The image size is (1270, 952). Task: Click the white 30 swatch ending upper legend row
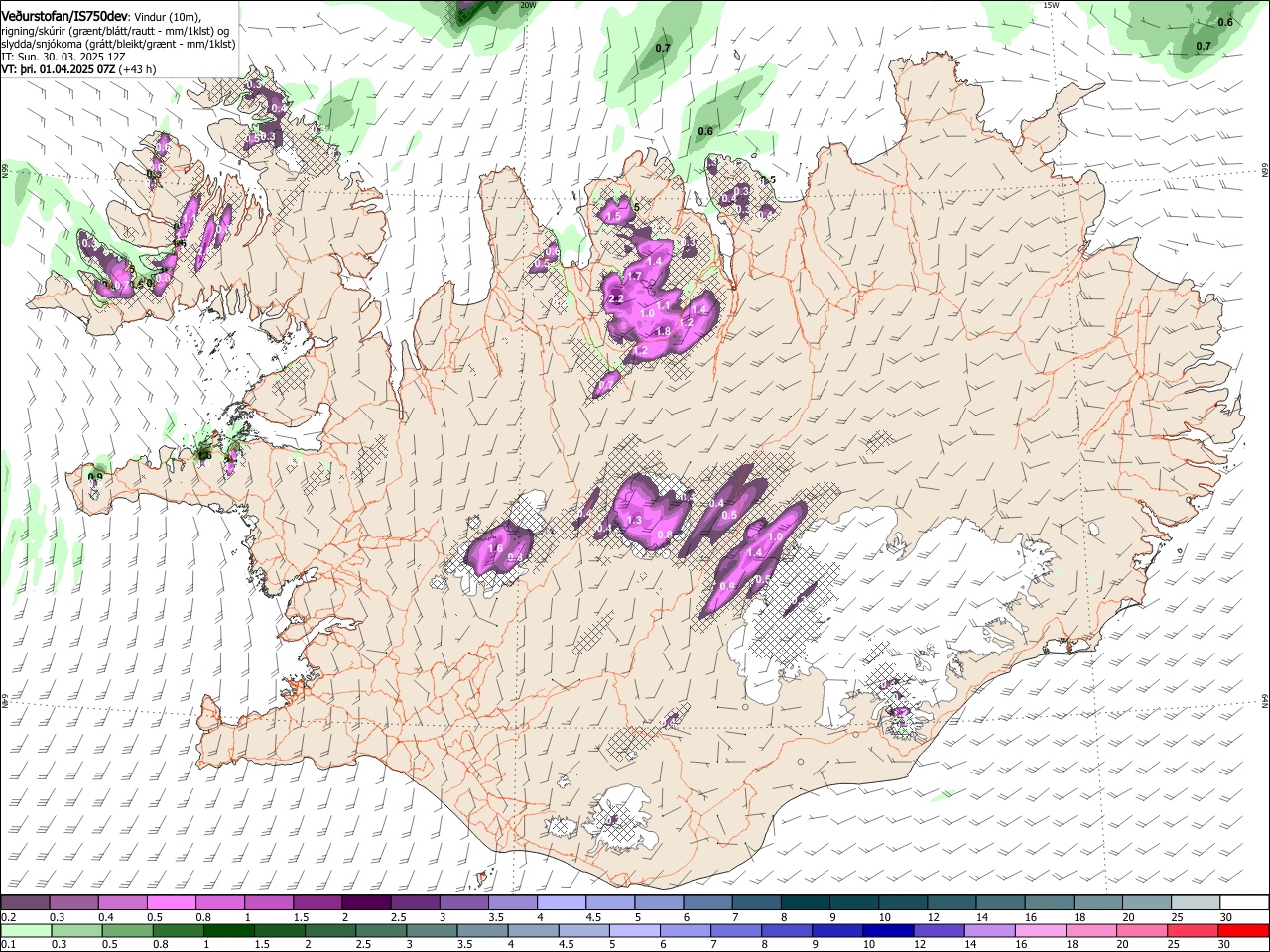click(1245, 902)
